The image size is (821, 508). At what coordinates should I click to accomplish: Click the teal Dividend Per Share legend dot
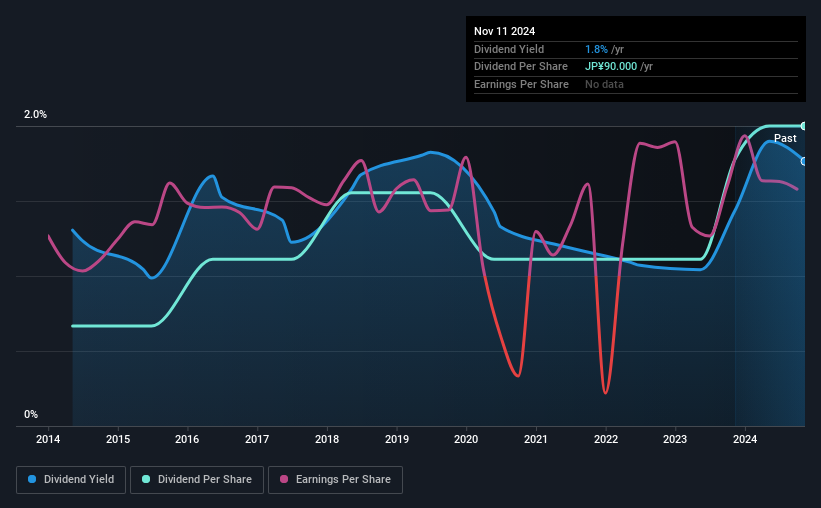point(146,479)
